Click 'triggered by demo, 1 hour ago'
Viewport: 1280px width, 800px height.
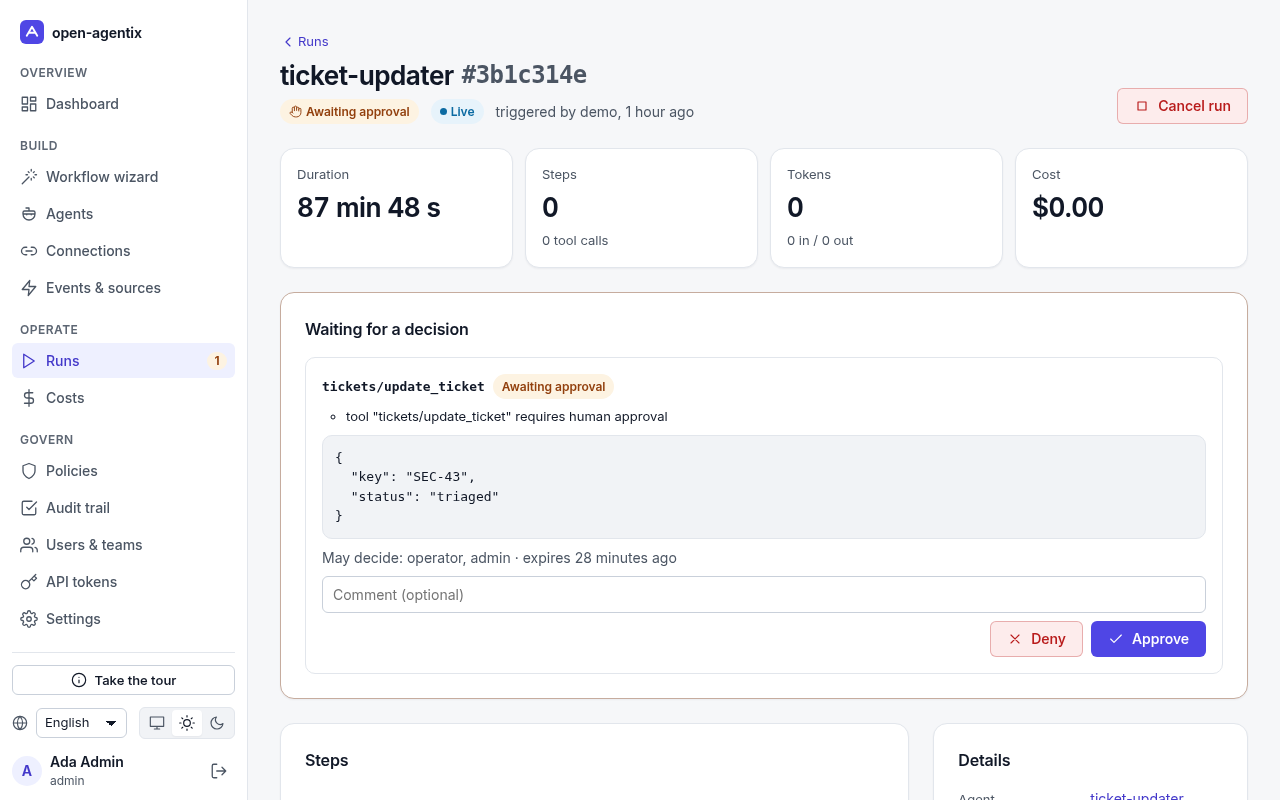pos(594,112)
